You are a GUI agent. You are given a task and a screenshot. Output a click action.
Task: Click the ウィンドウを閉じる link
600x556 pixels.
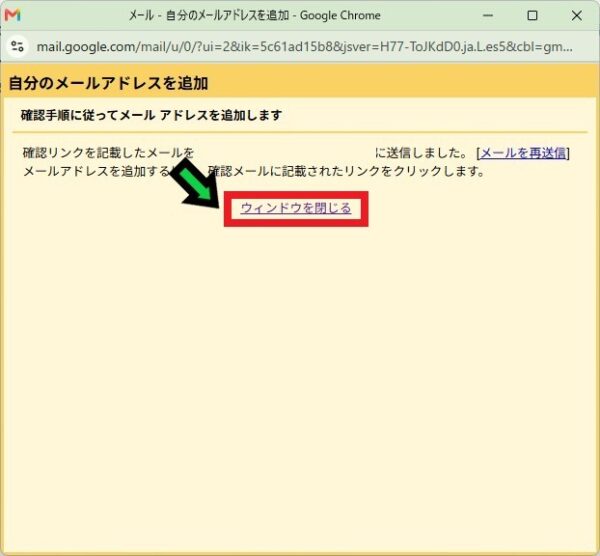coord(296,208)
